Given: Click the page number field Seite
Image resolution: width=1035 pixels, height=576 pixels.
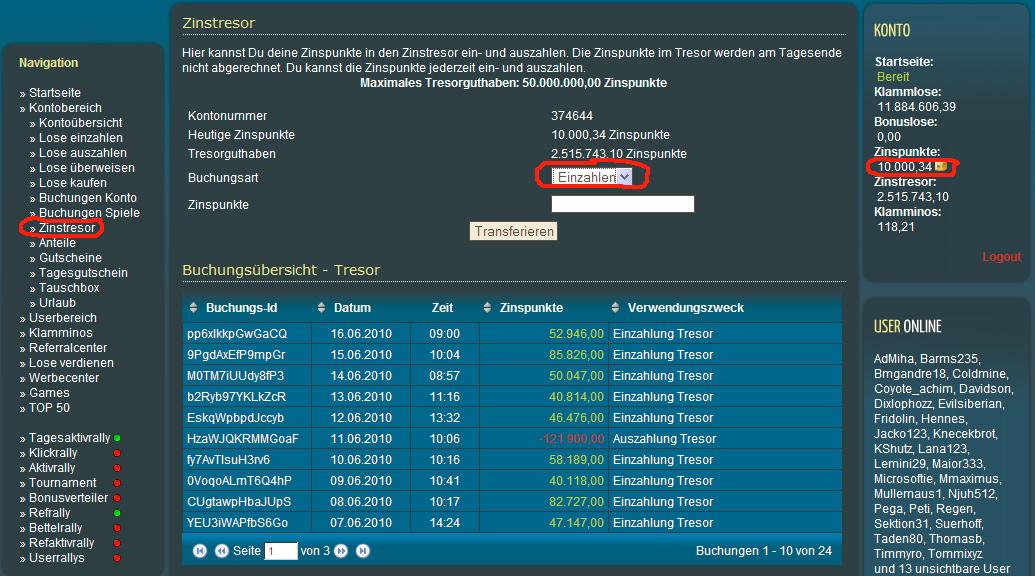Looking at the screenshot, I should click(x=281, y=551).
